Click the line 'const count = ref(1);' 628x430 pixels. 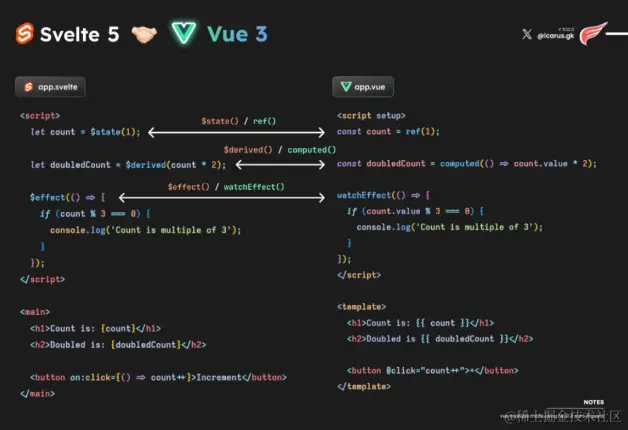tap(388, 132)
